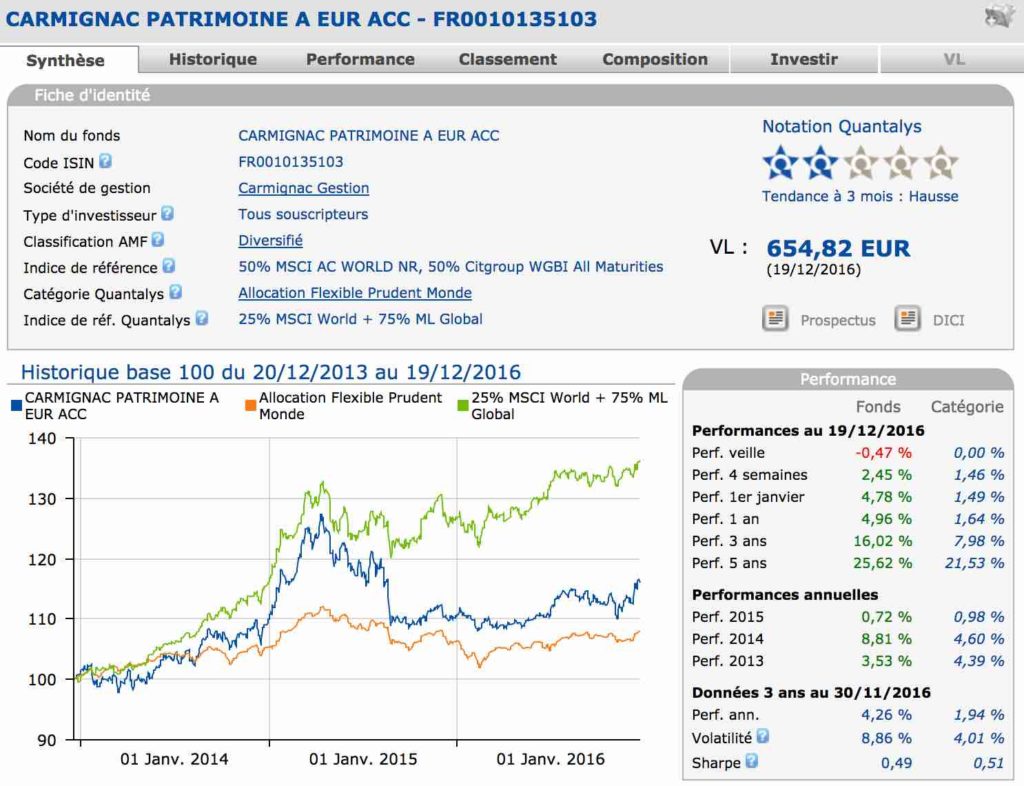Go to the Classement tab
The image size is (1024, 786).
tap(507, 59)
